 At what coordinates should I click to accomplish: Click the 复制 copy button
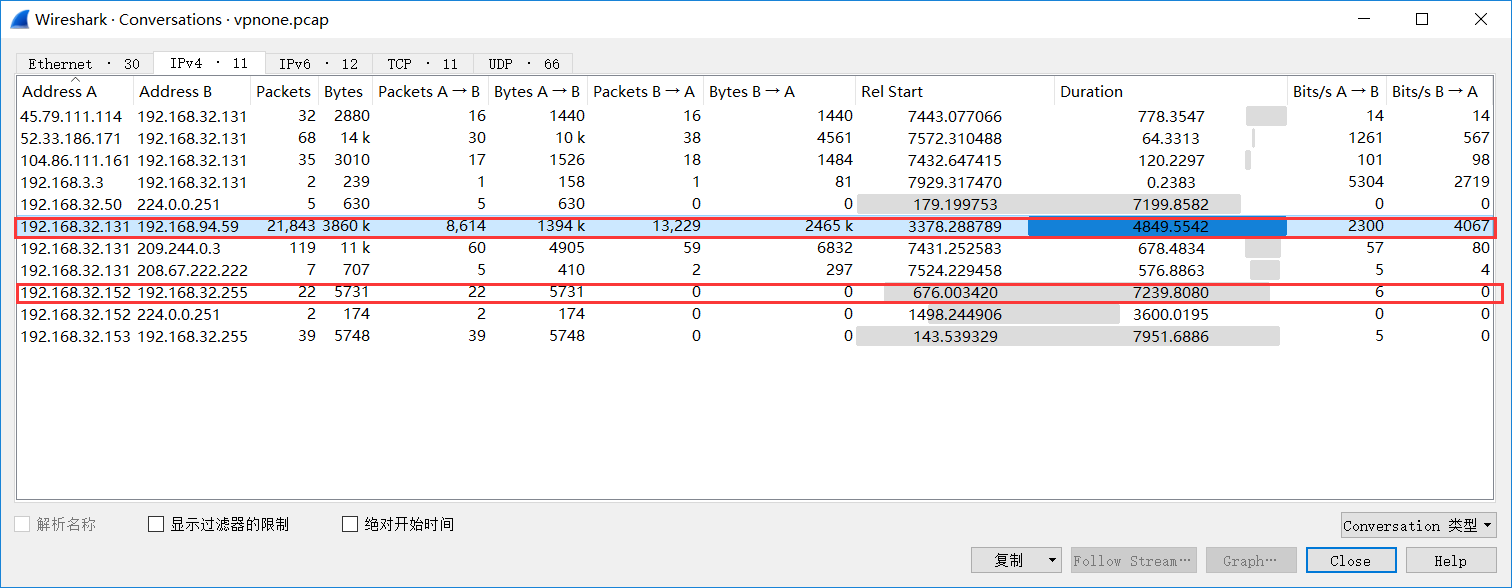[1008, 560]
